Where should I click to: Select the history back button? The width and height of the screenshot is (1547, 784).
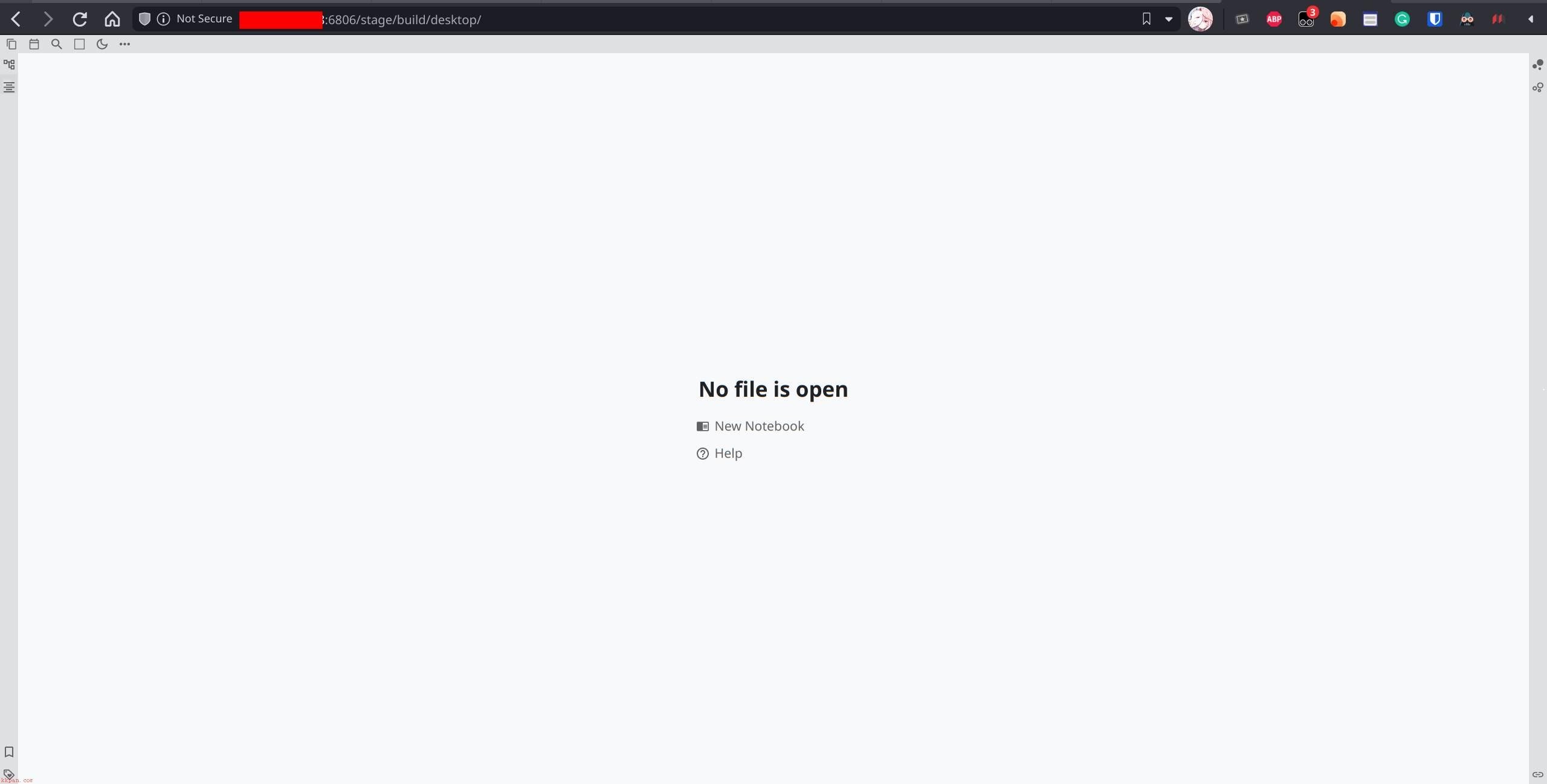(x=15, y=18)
